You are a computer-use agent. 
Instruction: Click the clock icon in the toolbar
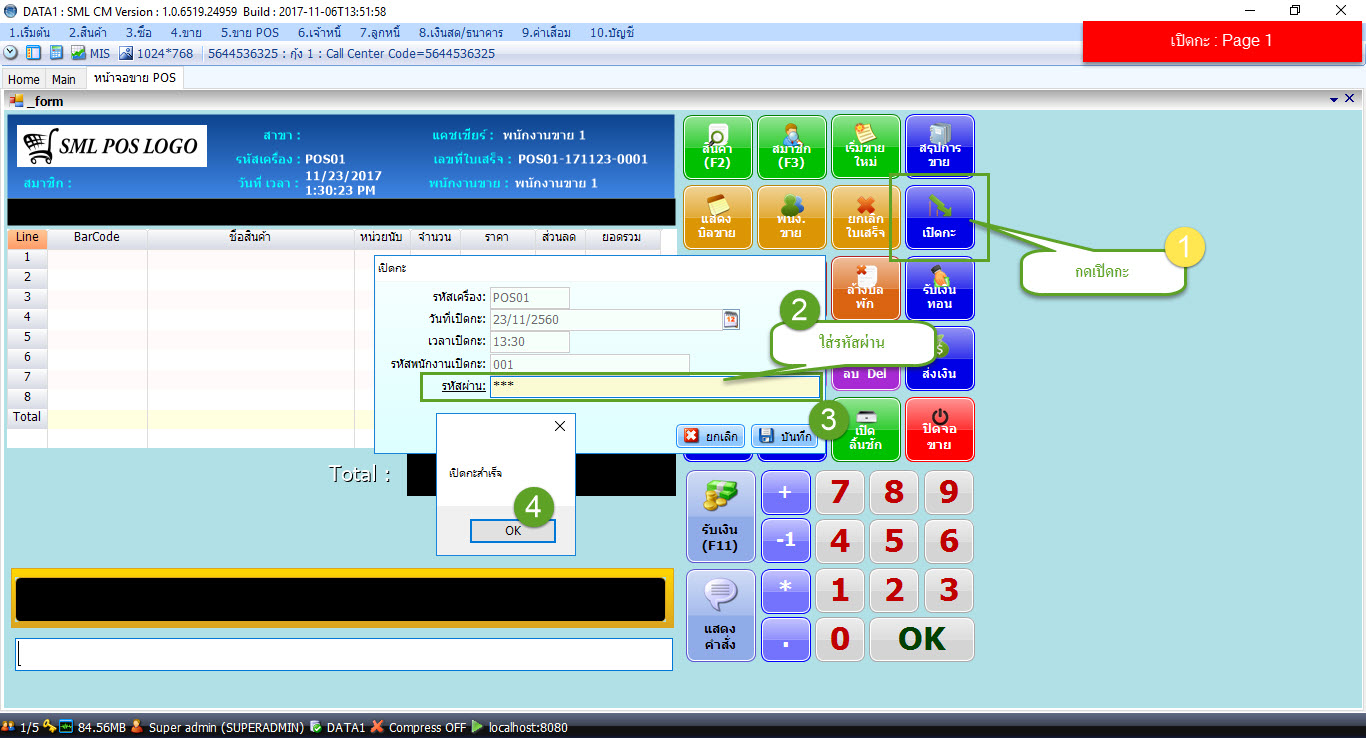[x=11, y=53]
